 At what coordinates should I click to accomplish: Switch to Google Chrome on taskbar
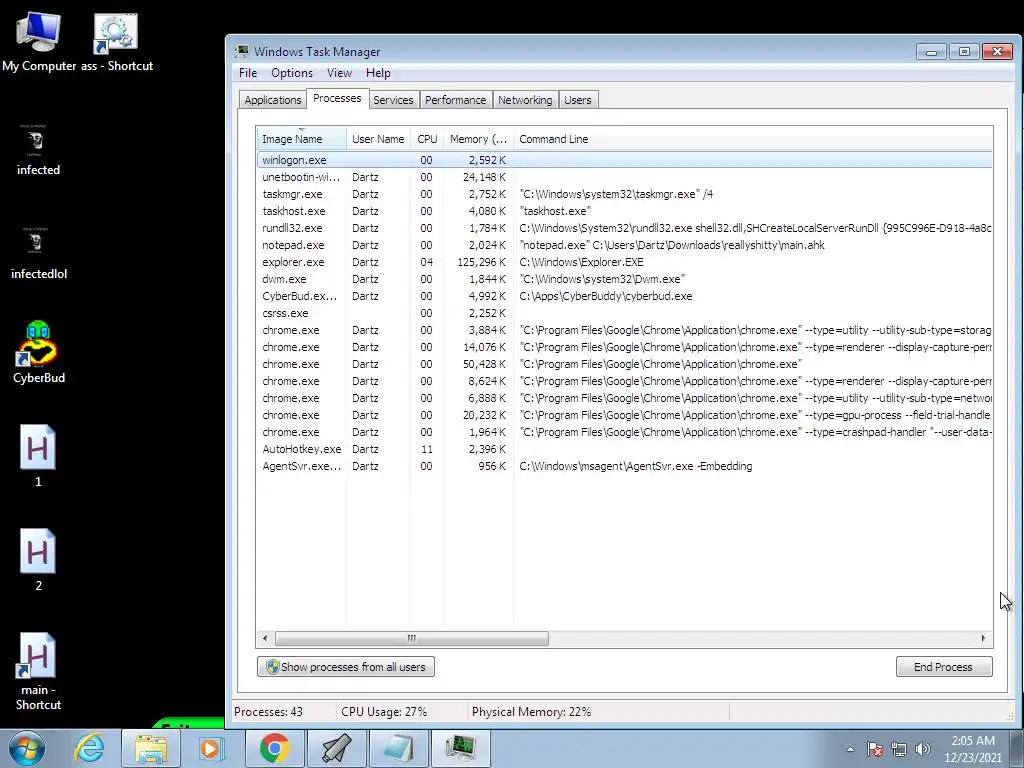click(274, 748)
